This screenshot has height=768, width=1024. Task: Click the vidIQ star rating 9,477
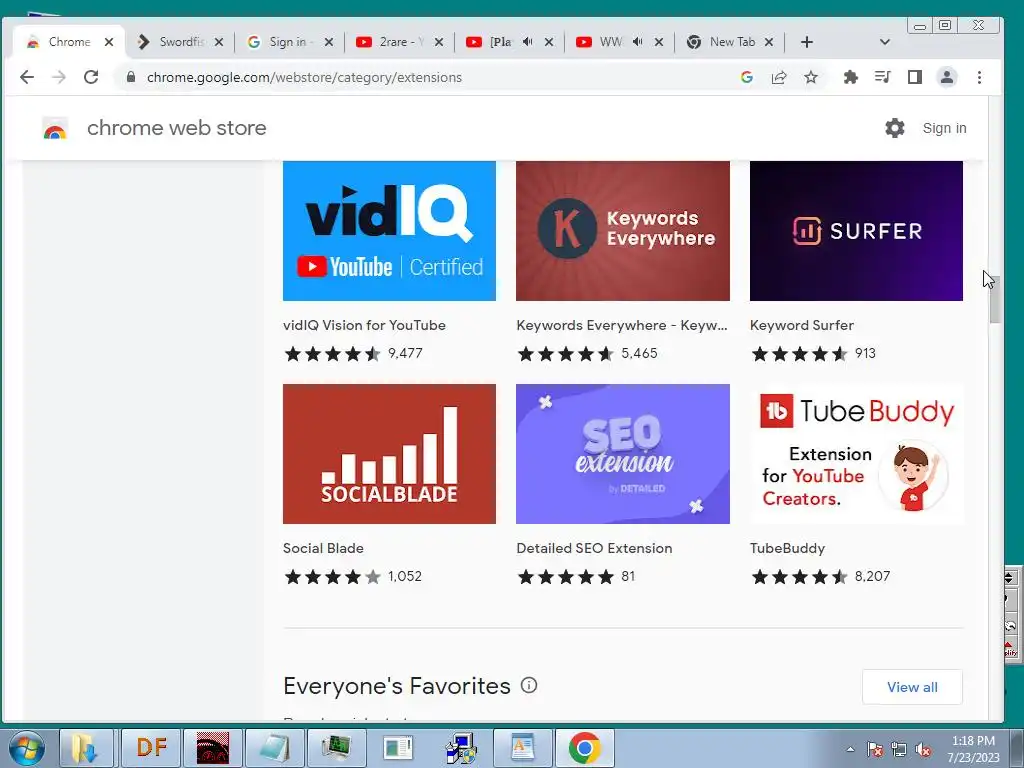click(x=353, y=353)
